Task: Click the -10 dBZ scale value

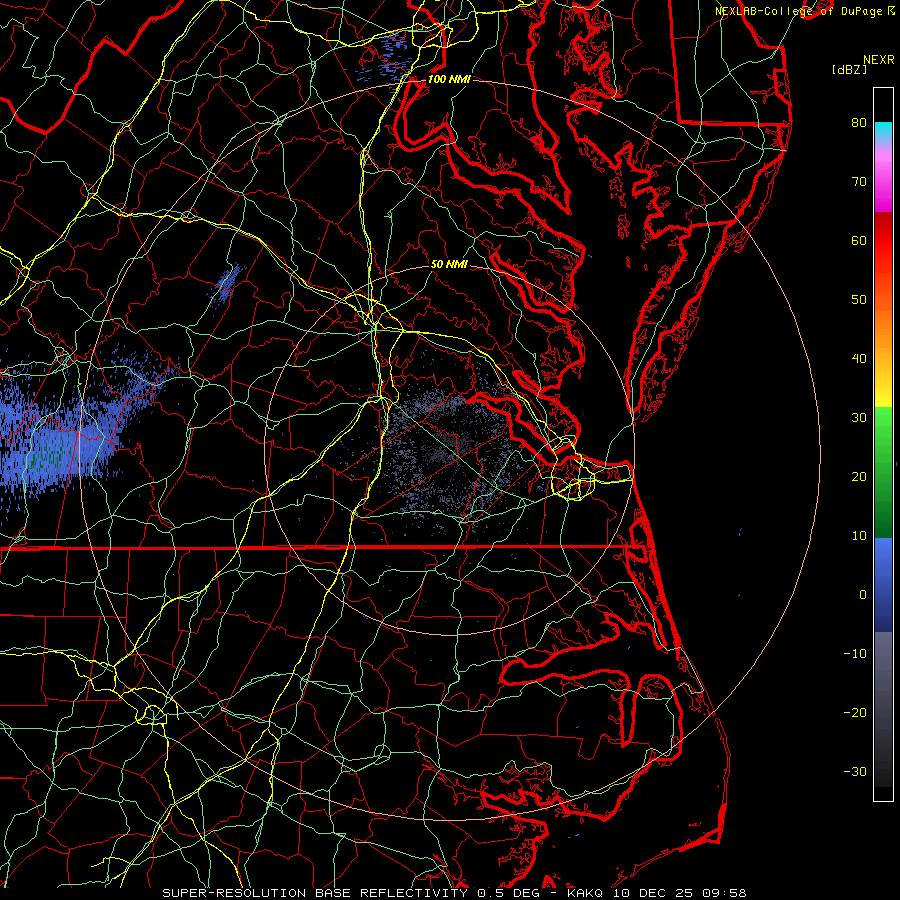Action: click(855, 653)
